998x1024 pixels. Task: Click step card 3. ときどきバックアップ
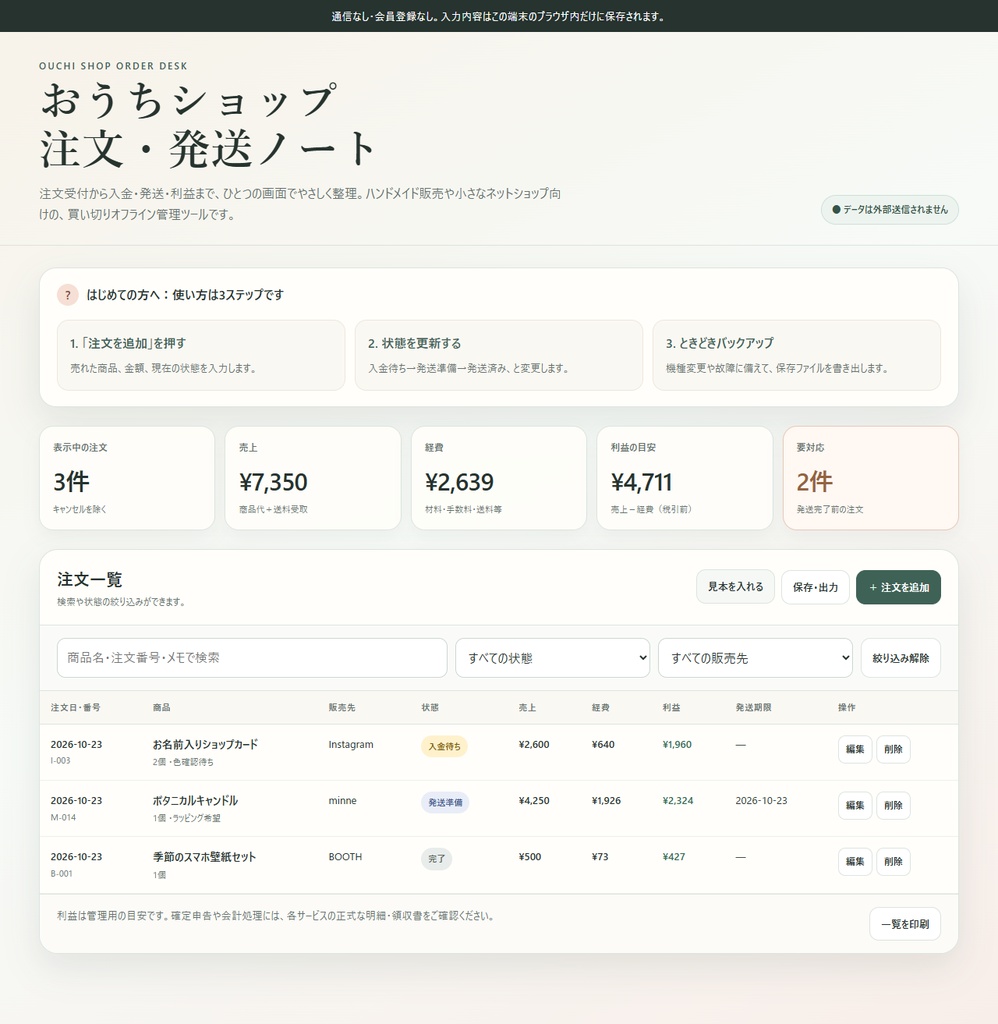pos(797,355)
